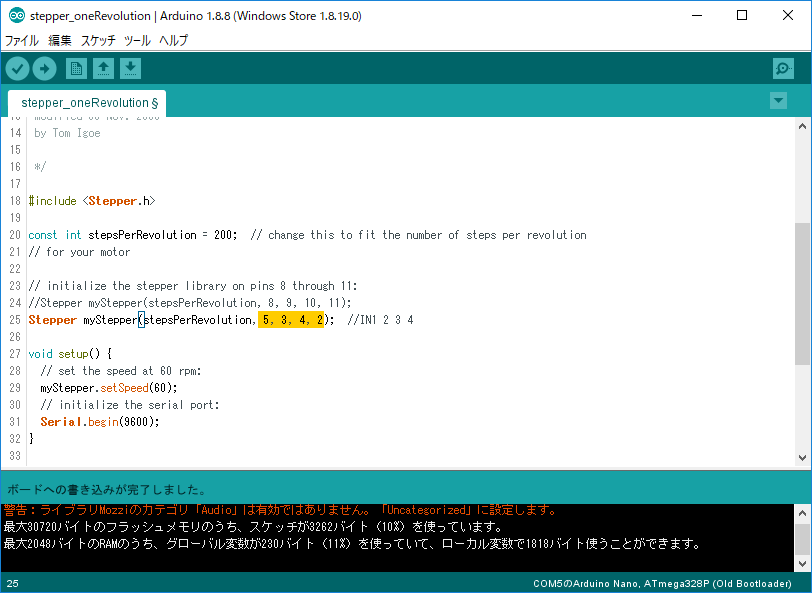Click '// initialize the serial port:' comment
Screen dimensions: 812x593
[129, 405]
